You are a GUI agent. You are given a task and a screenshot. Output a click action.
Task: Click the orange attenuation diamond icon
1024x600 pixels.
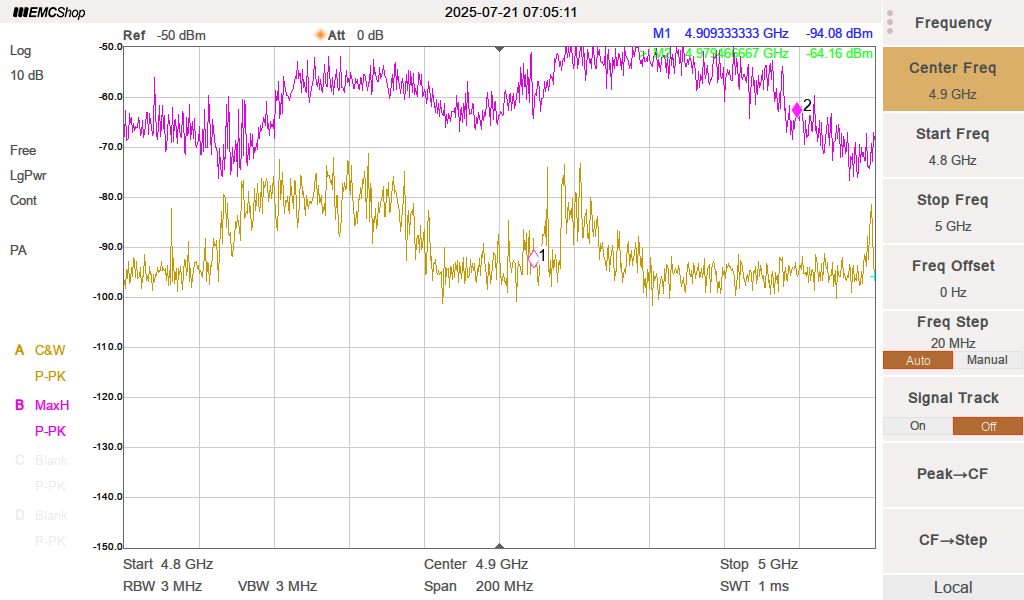click(x=320, y=35)
